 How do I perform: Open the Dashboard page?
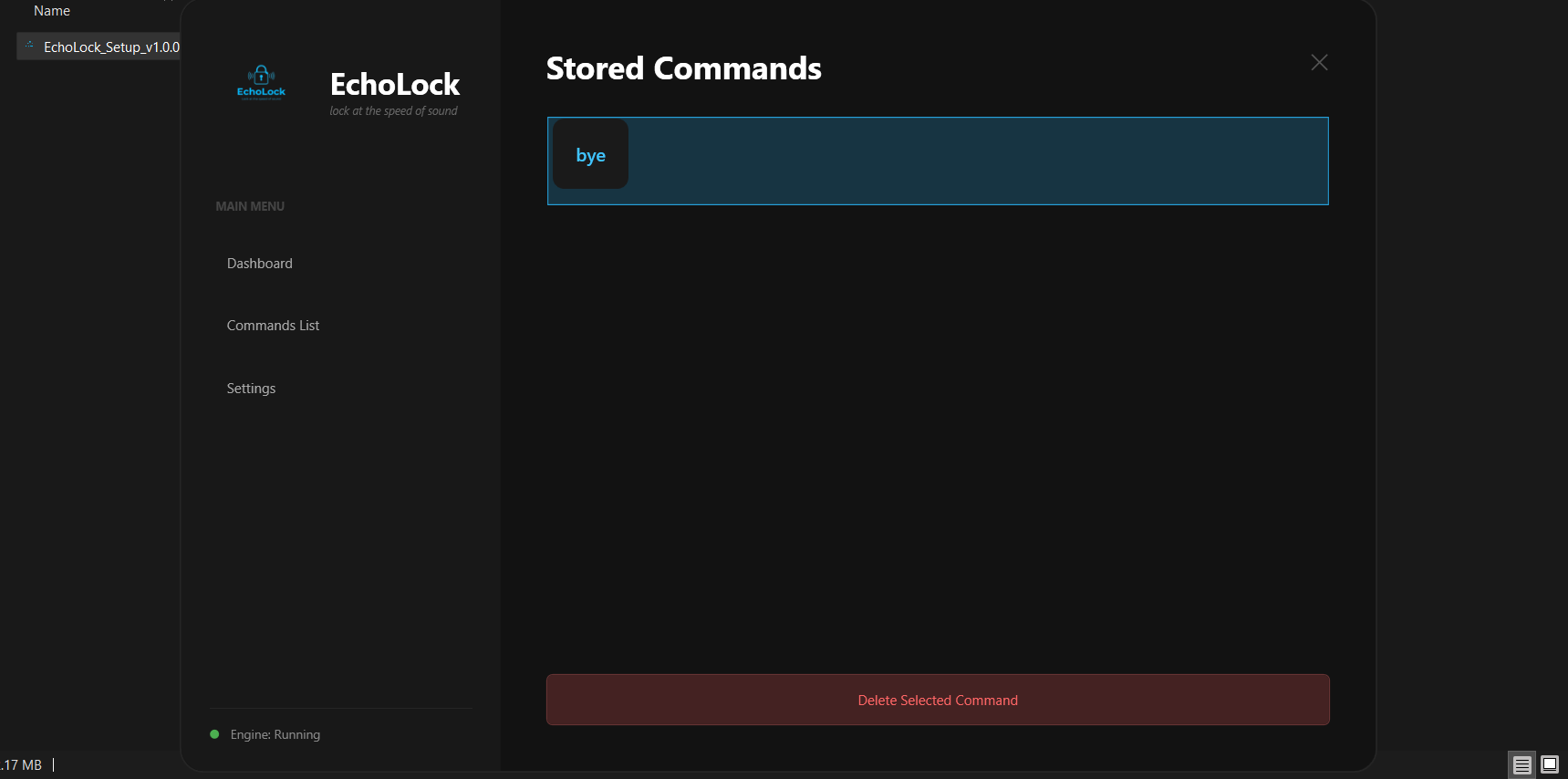click(x=260, y=264)
